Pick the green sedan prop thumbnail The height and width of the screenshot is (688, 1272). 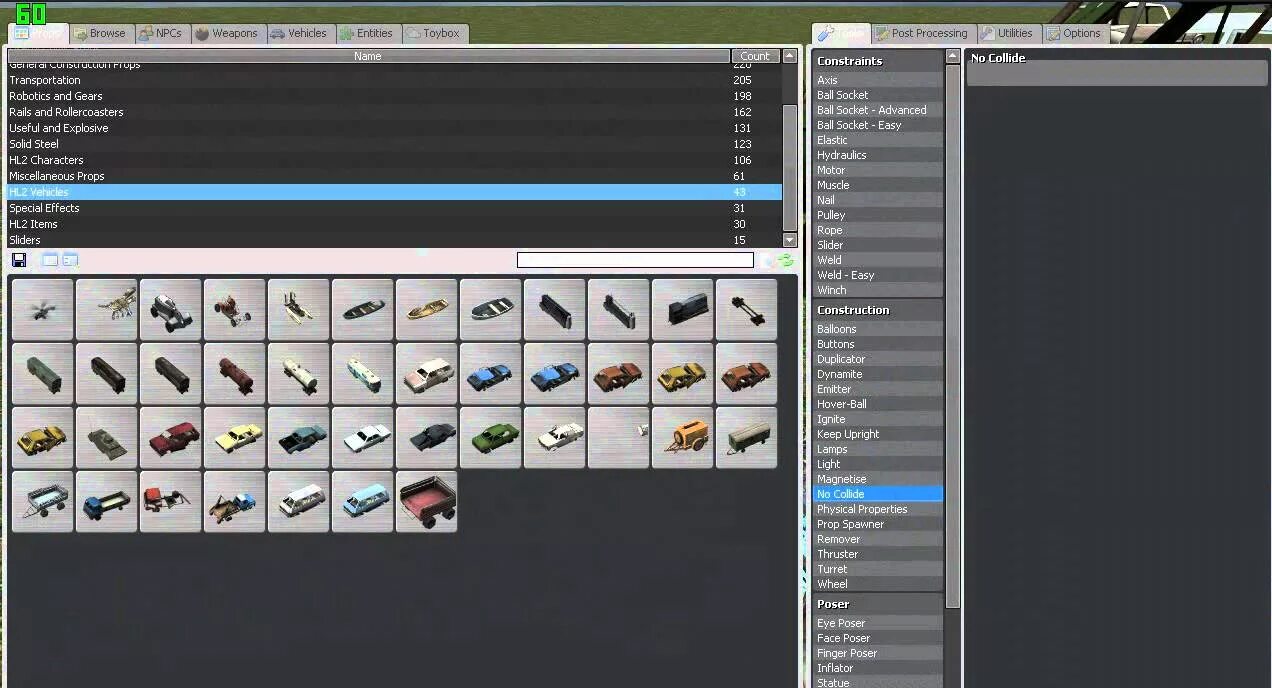[x=491, y=438]
